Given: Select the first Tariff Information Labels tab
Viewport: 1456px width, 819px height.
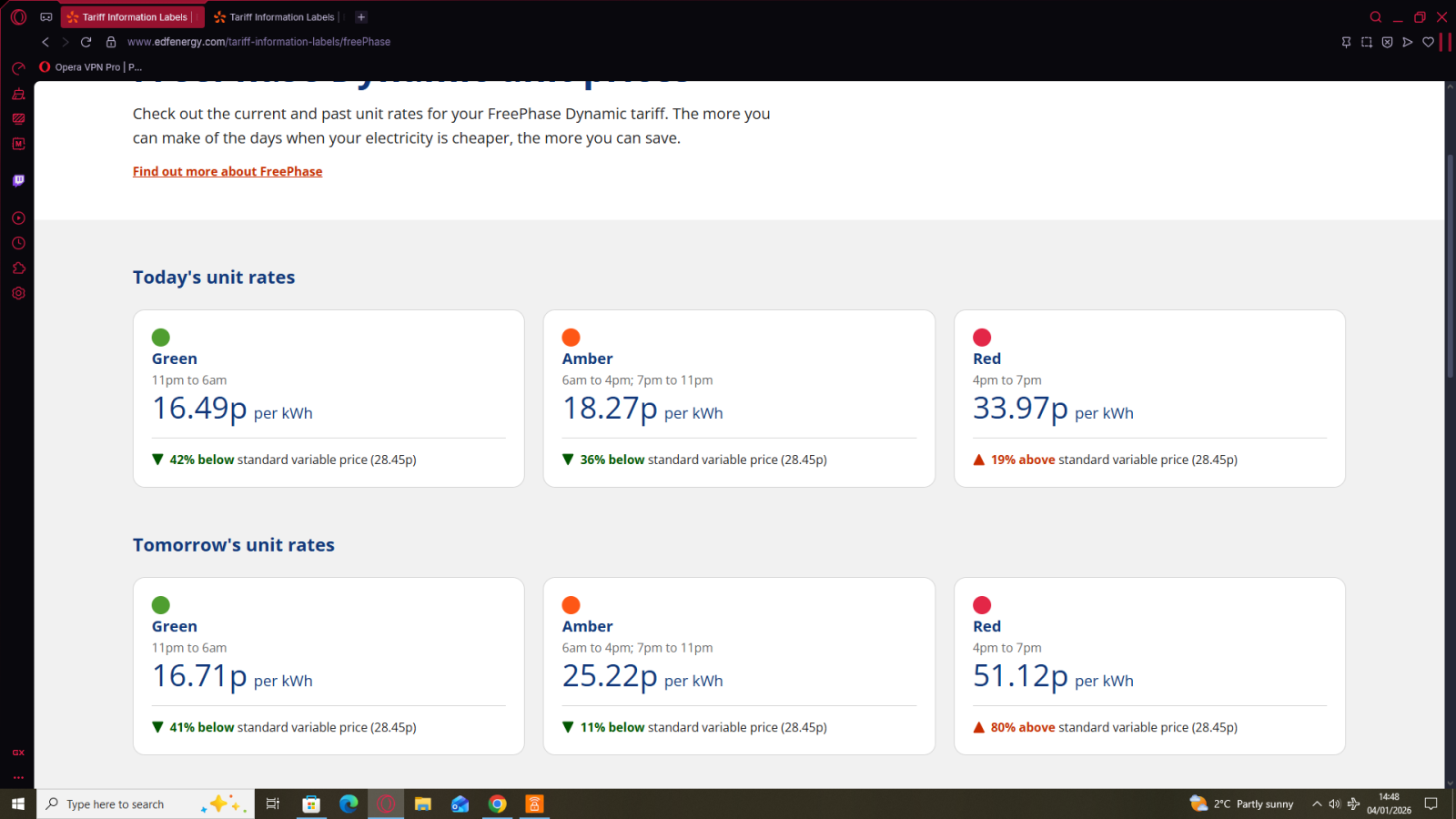Looking at the screenshot, I should tap(133, 17).
